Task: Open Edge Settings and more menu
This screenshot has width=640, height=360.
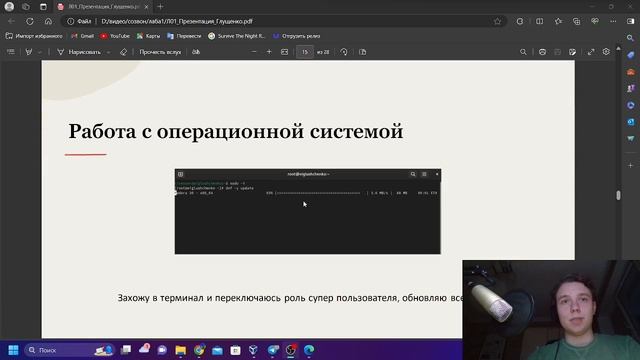Action: click(x=613, y=21)
